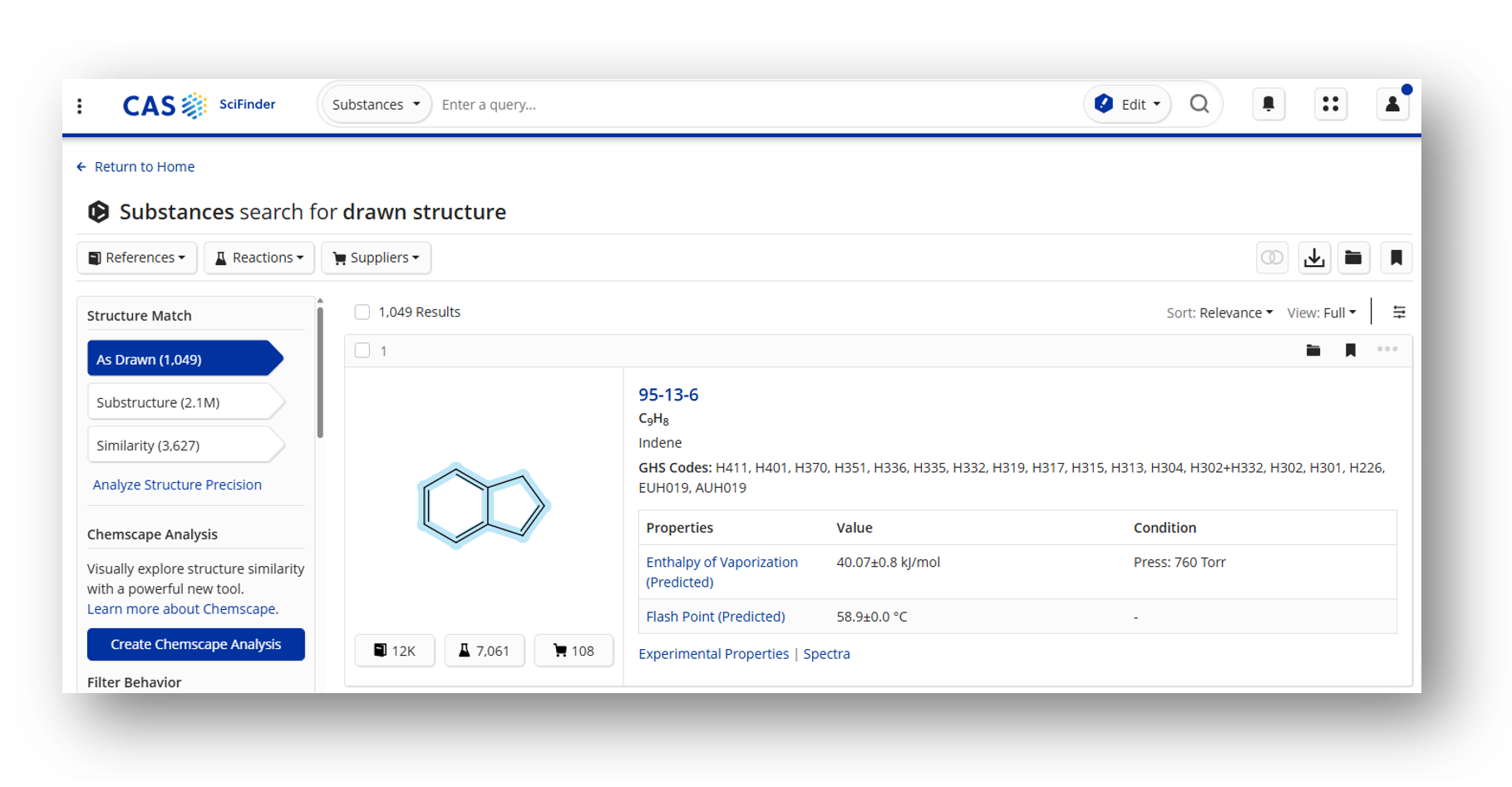Click bookmark icon on result 1 card
Image resolution: width=1512 pixels, height=787 pixels.
pyautogui.click(x=1351, y=350)
